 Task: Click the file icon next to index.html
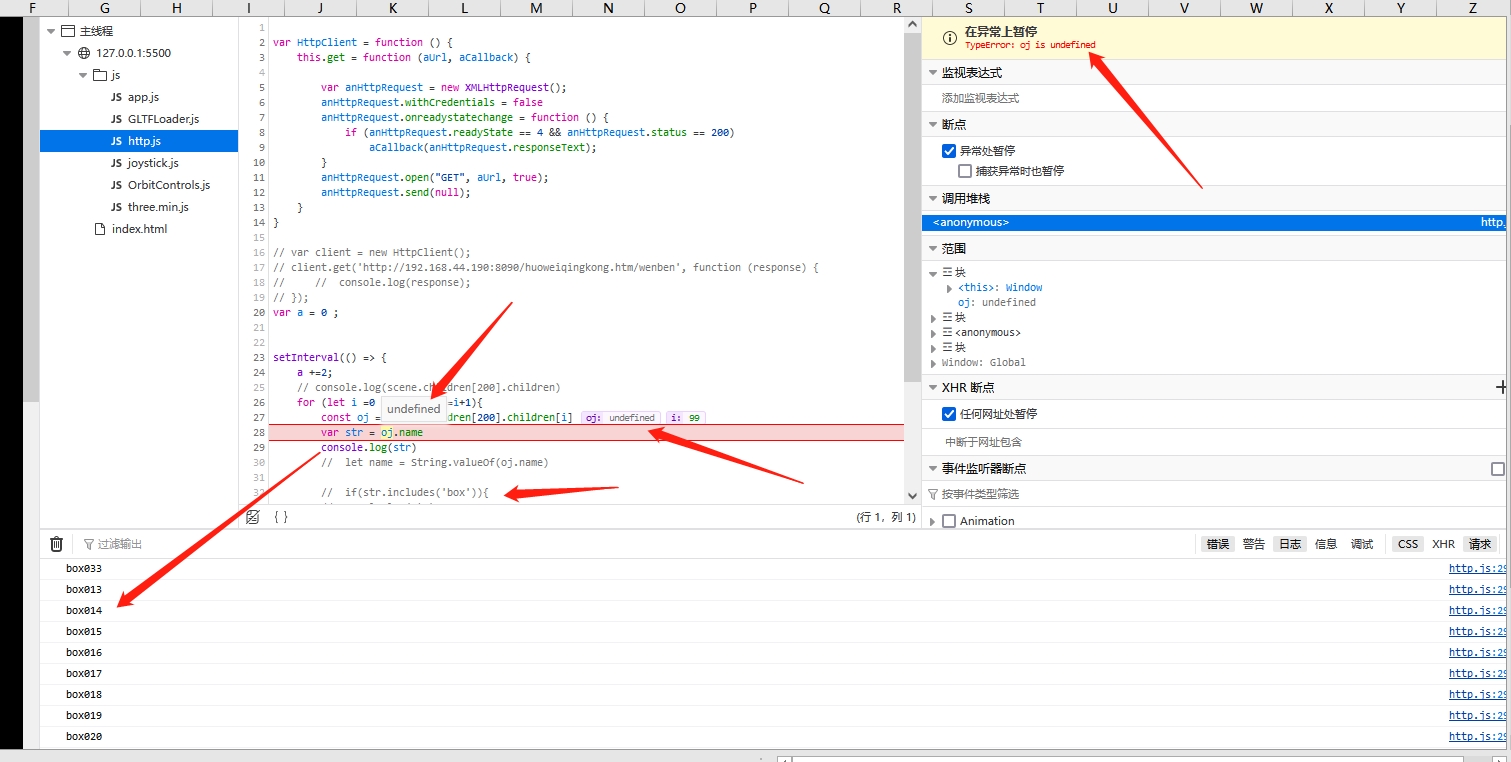[99, 229]
